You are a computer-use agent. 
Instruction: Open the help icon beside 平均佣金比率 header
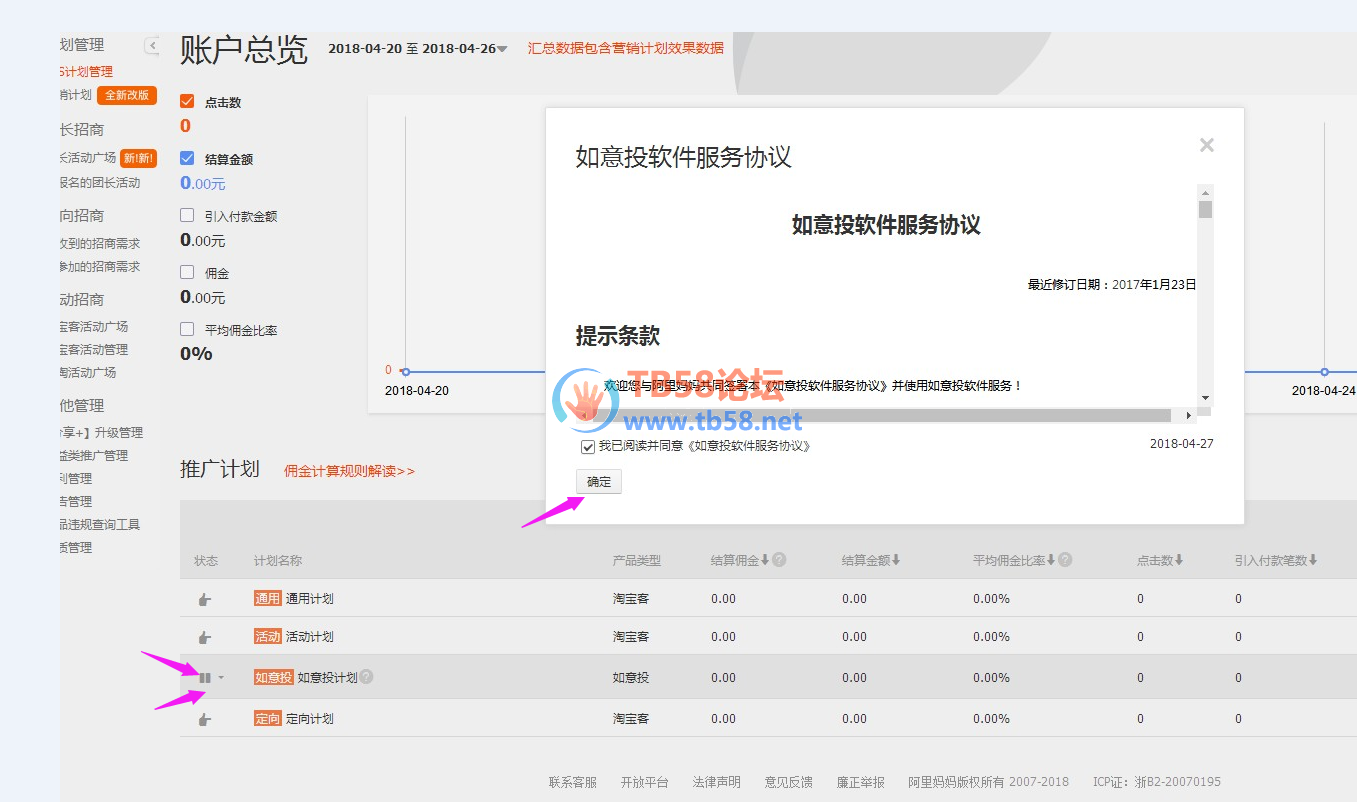click(1065, 560)
